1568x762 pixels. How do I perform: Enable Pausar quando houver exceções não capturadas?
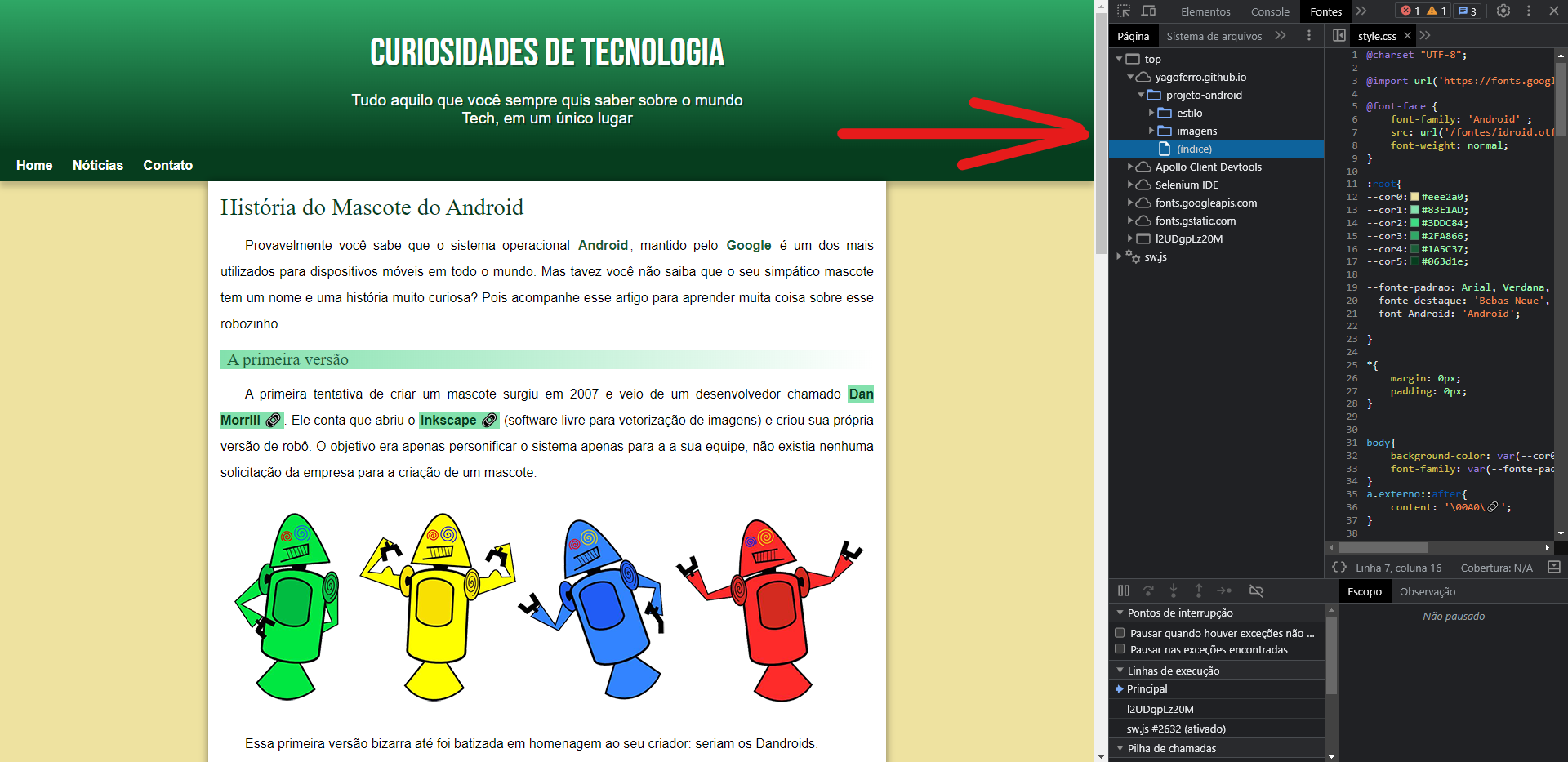[1120, 632]
